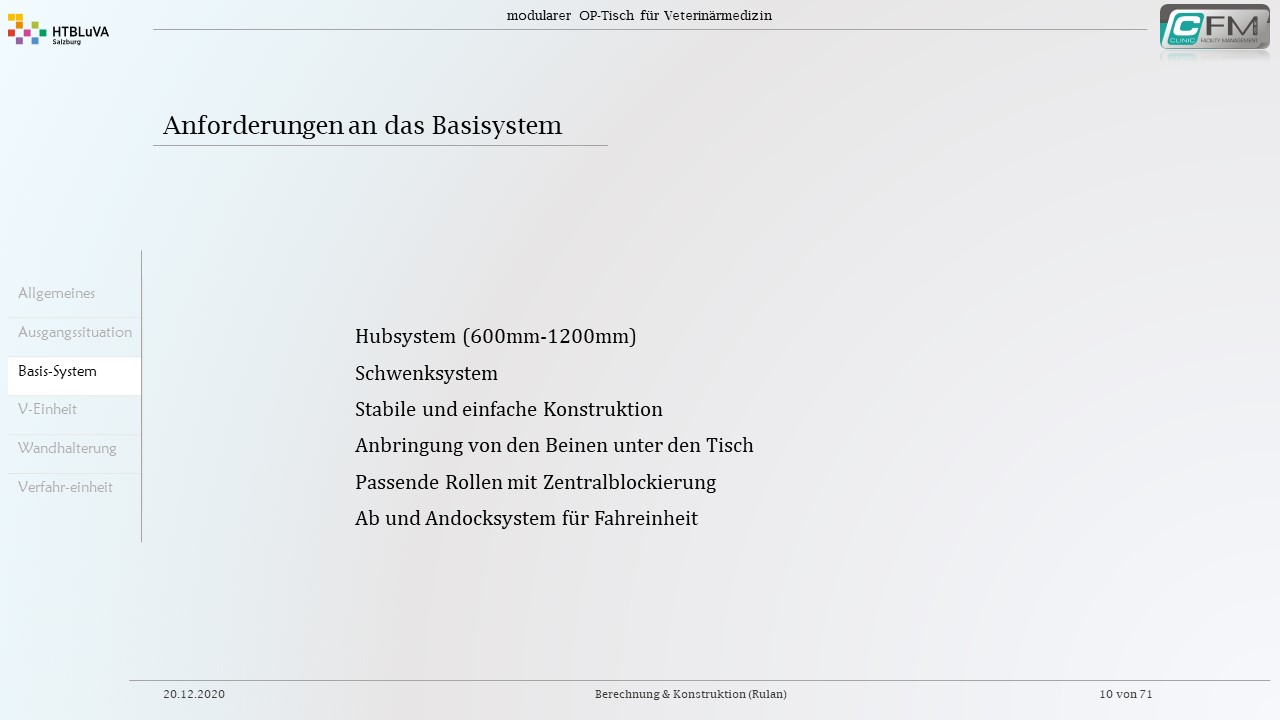The height and width of the screenshot is (720, 1280).
Task: Click the page number 10 von 71
Action: pyautogui.click(x=1125, y=694)
